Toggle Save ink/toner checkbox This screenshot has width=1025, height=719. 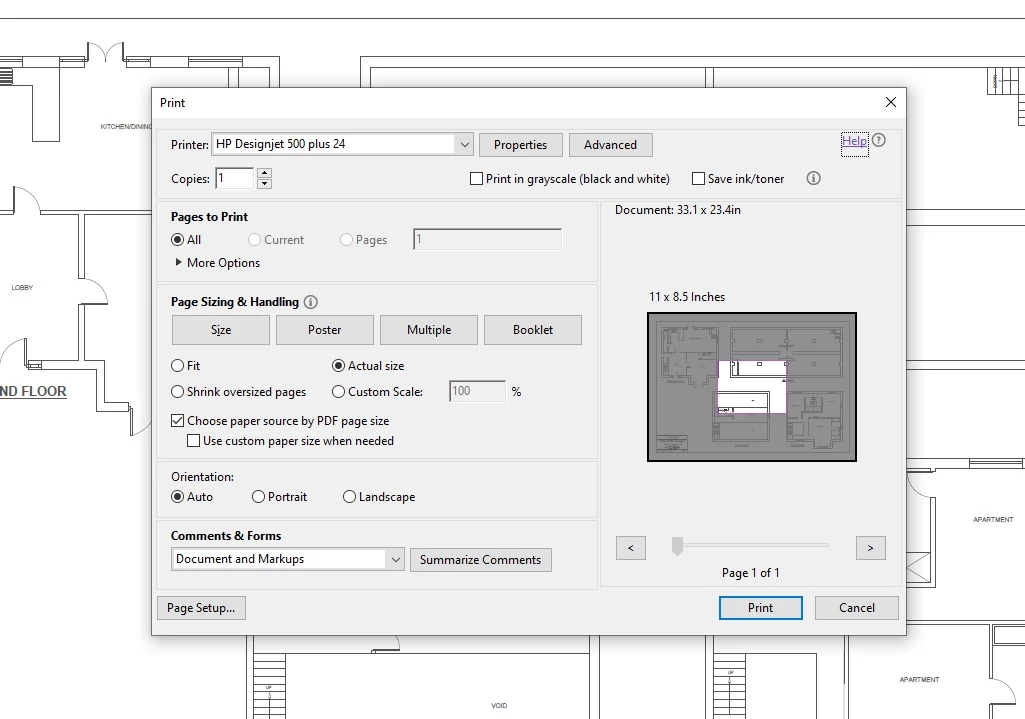tap(698, 178)
